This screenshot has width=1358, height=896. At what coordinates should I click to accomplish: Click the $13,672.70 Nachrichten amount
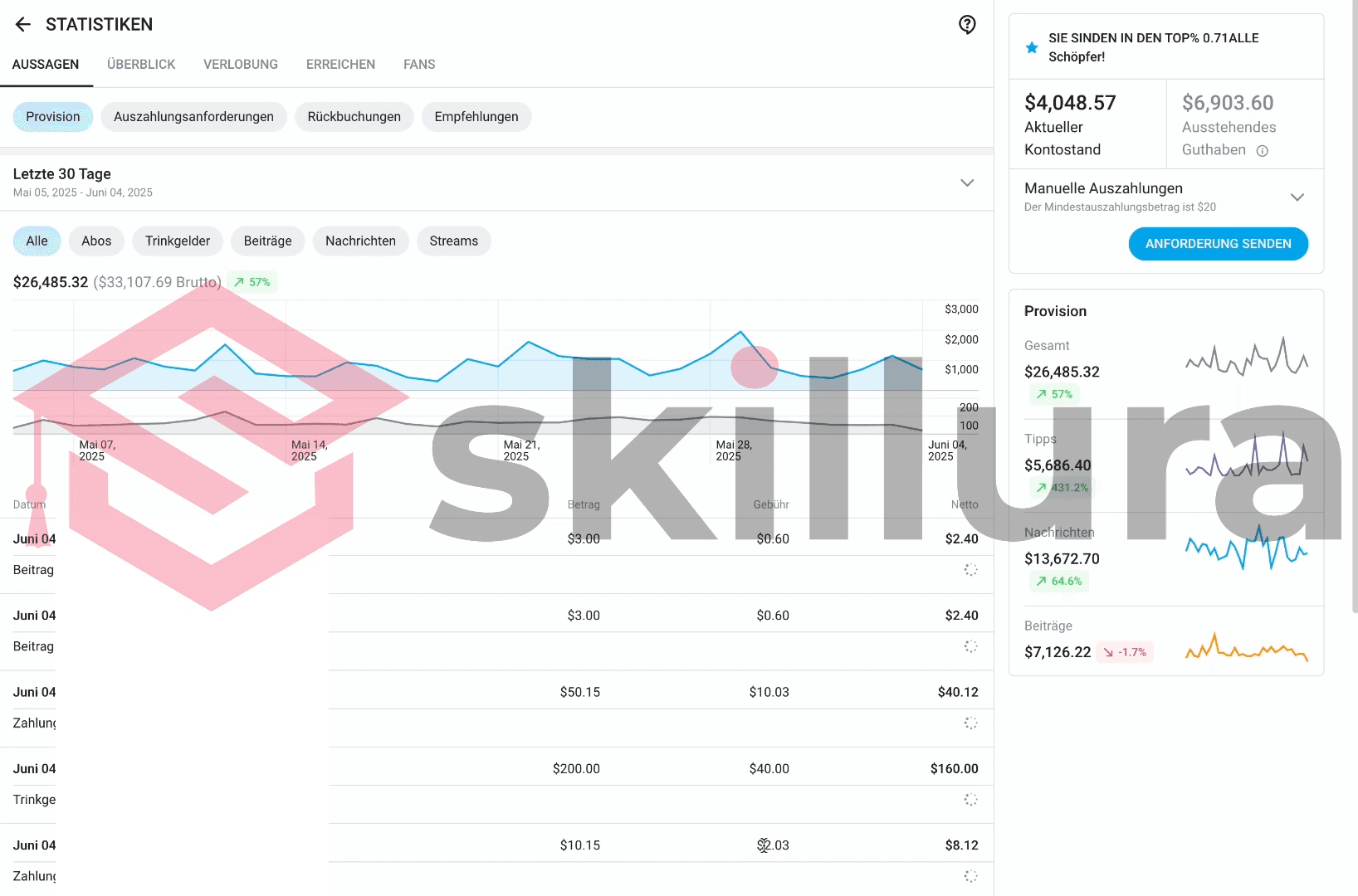[x=1062, y=559]
